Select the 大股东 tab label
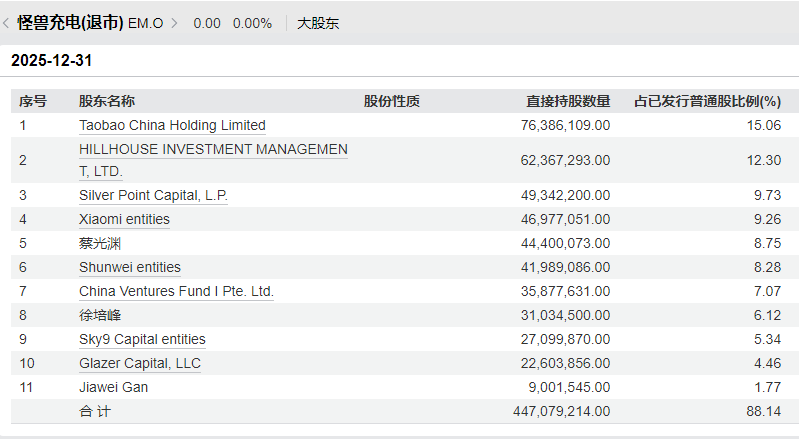 tap(318, 23)
